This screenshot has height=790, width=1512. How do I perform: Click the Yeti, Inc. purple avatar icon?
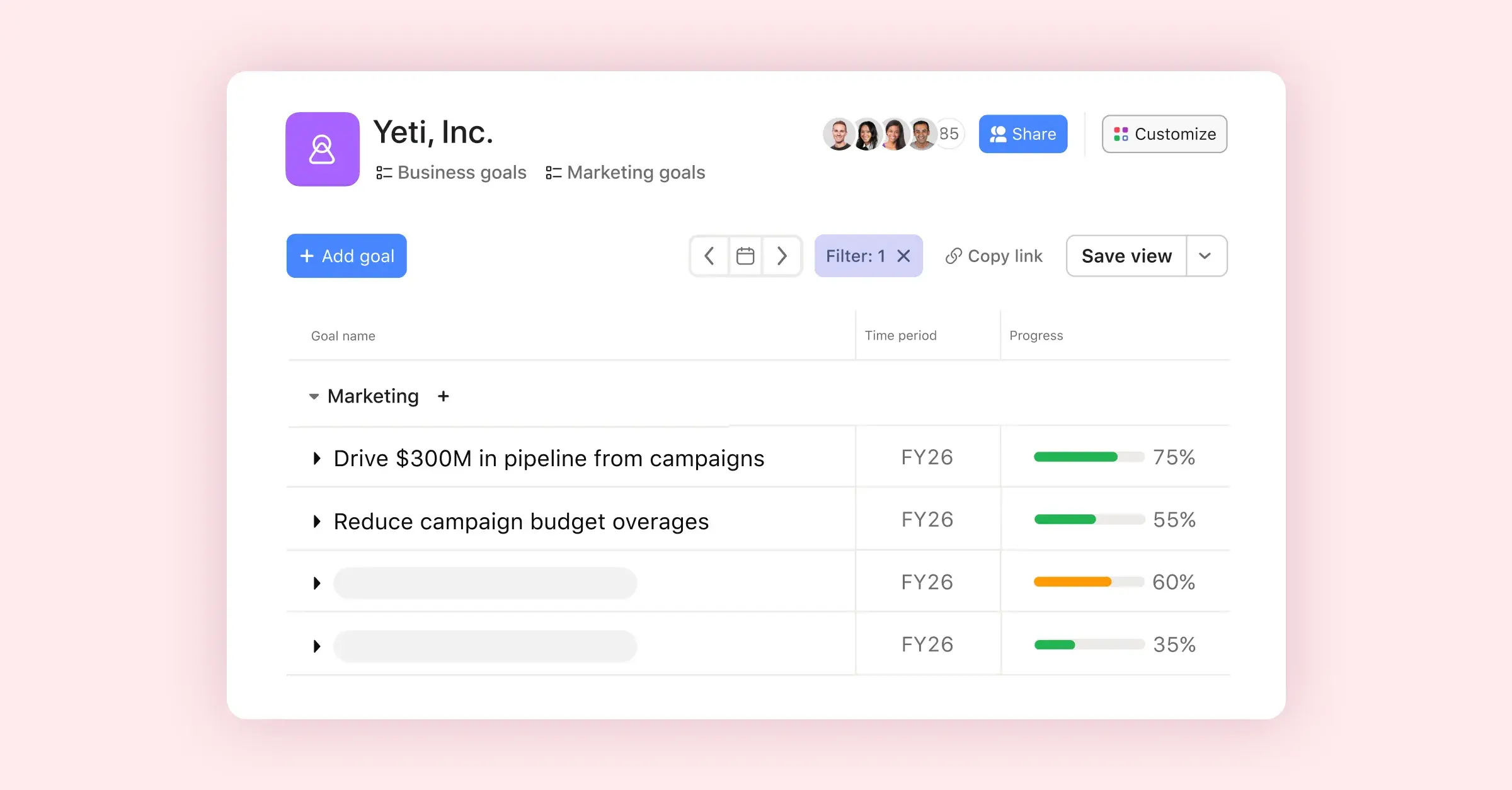click(322, 149)
